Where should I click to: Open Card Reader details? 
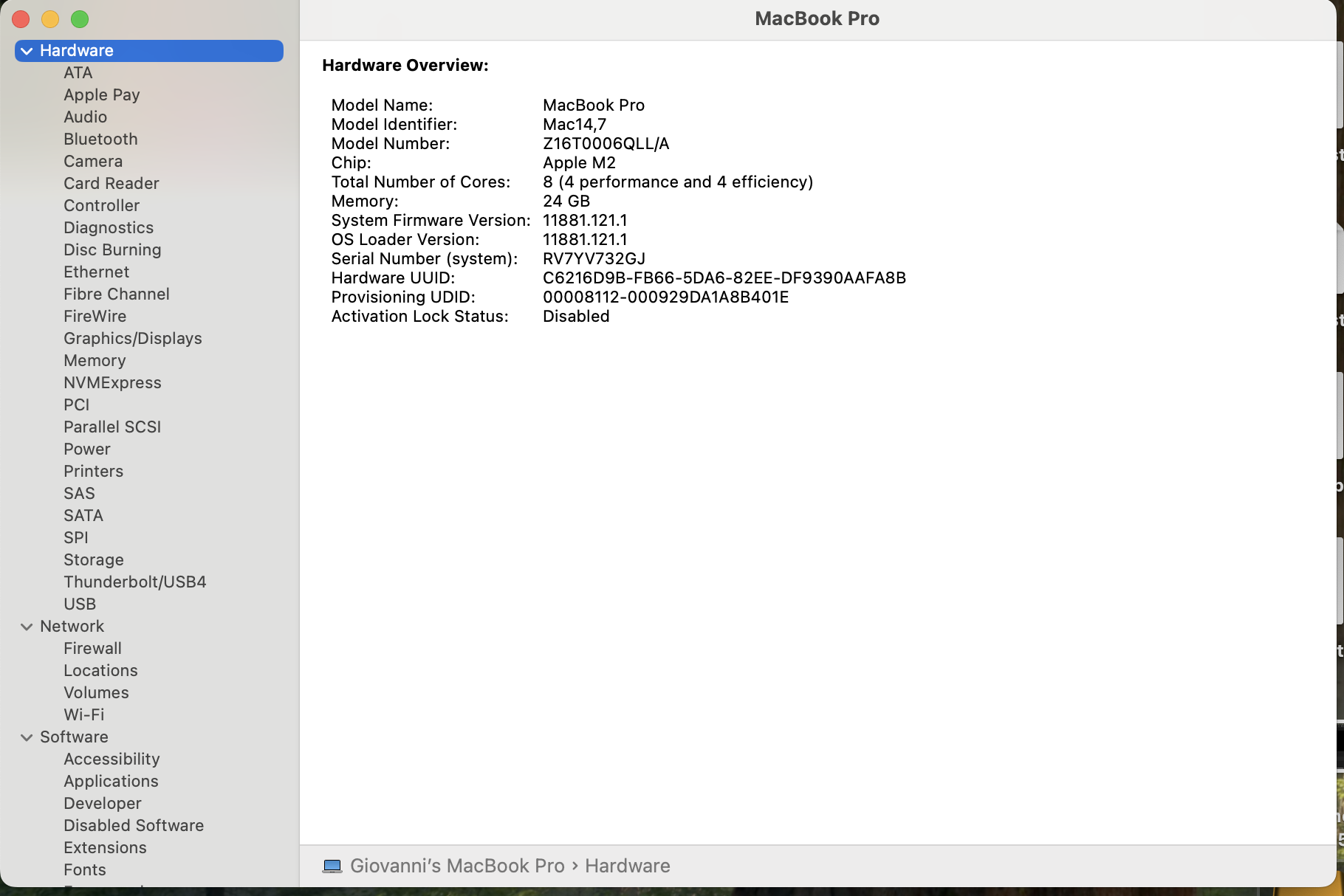(x=112, y=184)
